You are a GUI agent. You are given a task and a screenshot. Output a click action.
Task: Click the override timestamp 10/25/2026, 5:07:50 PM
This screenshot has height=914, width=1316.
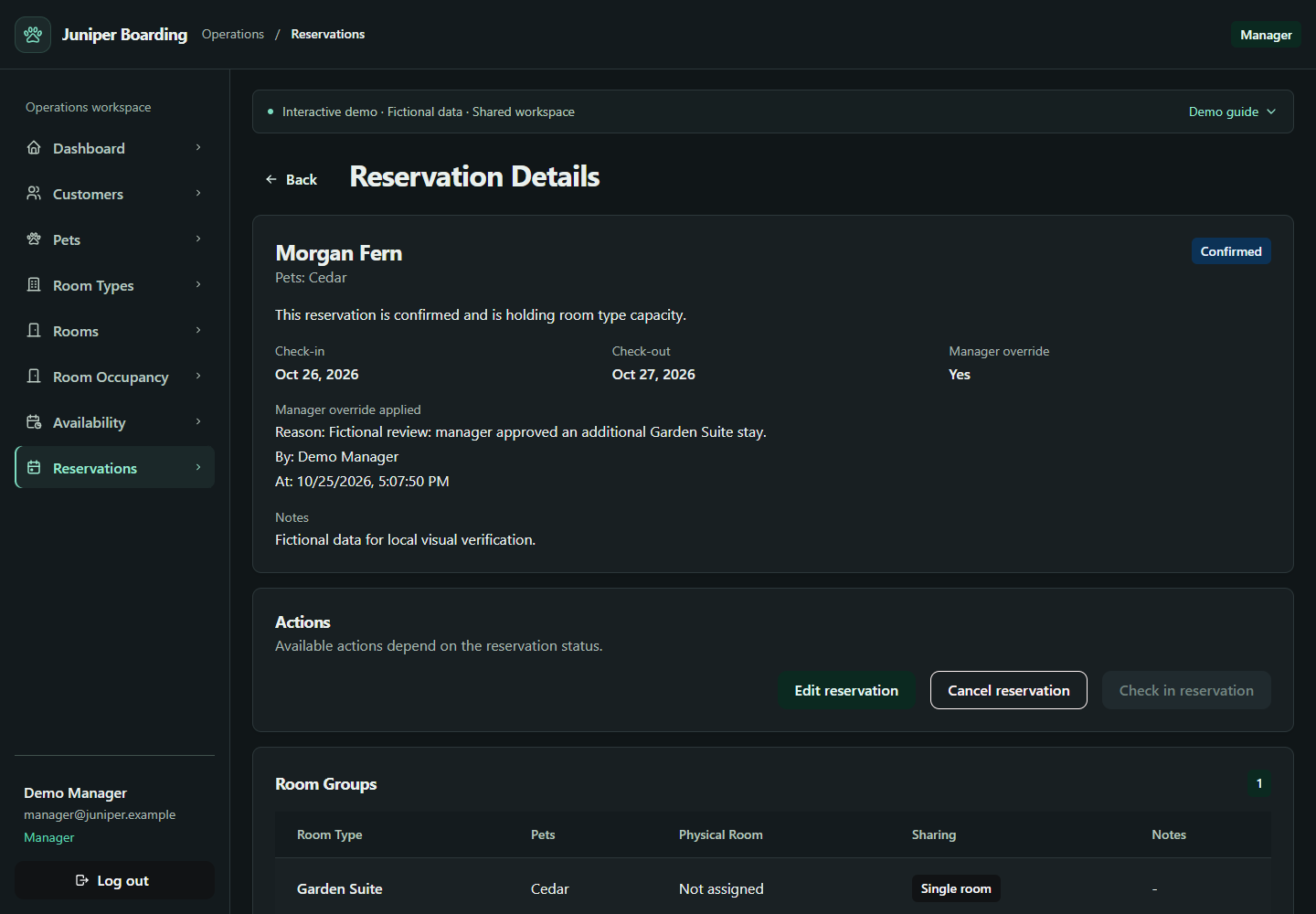[373, 481]
